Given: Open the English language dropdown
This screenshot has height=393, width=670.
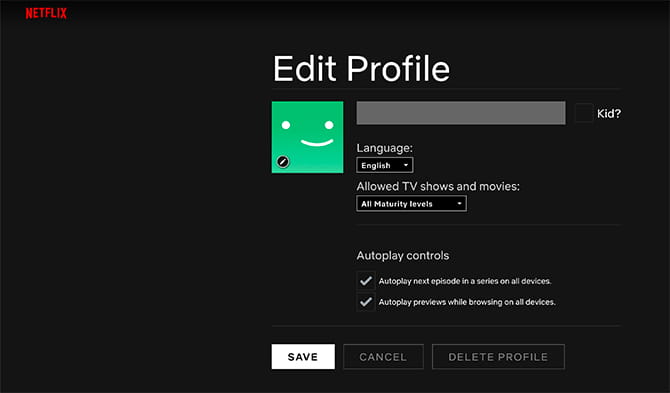Looking at the screenshot, I should [x=385, y=165].
